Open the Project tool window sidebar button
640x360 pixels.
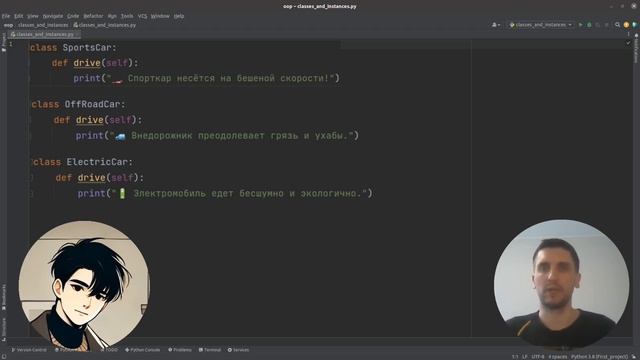(4, 42)
